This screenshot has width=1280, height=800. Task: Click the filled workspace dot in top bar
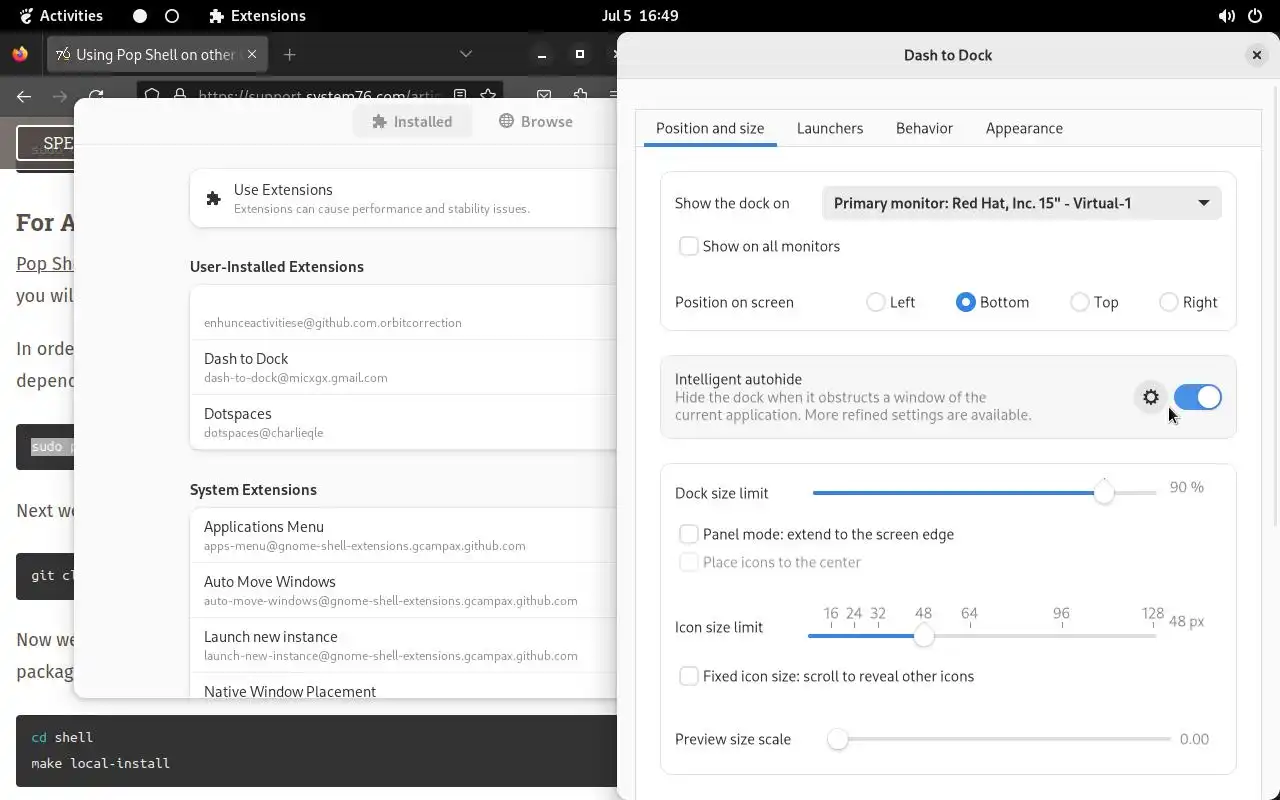tap(140, 16)
